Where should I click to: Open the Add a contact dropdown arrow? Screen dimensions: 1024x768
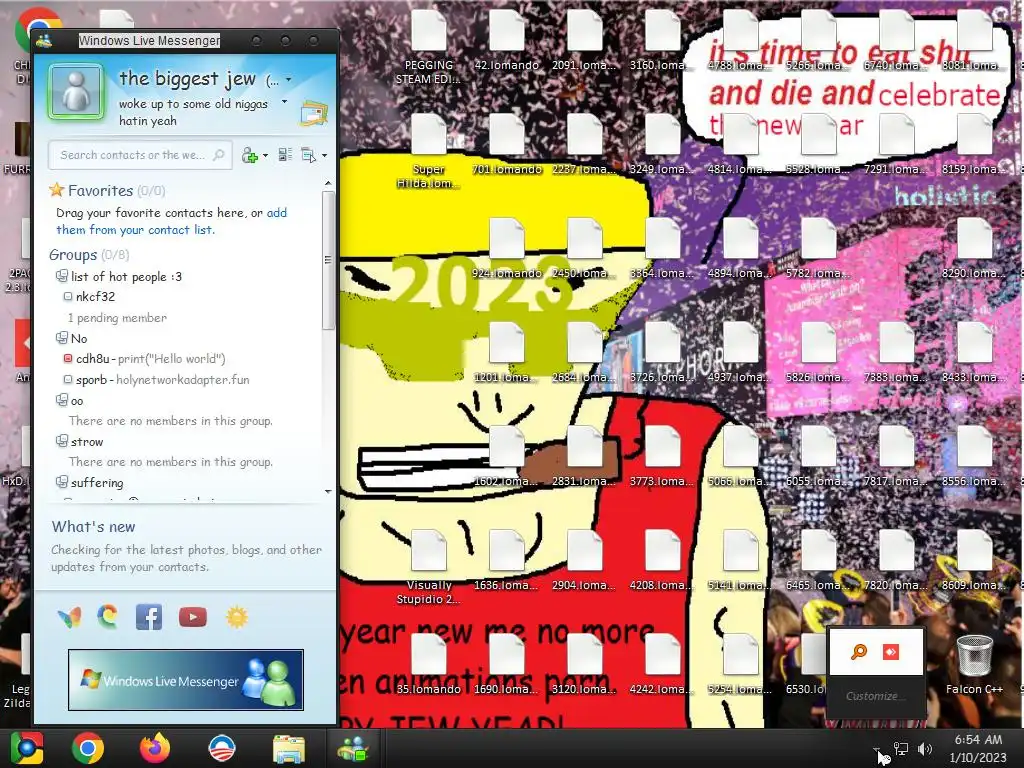tap(265, 155)
